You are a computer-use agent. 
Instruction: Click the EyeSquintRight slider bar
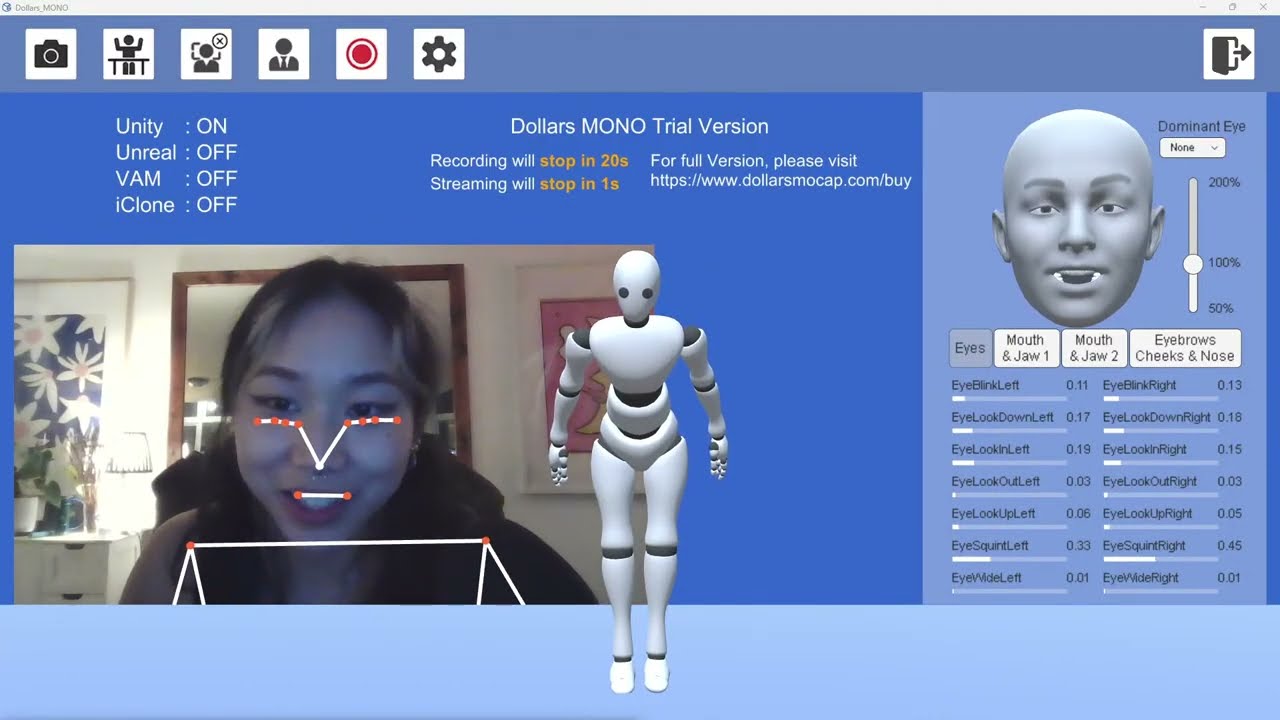pyautogui.click(x=1160, y=558)
